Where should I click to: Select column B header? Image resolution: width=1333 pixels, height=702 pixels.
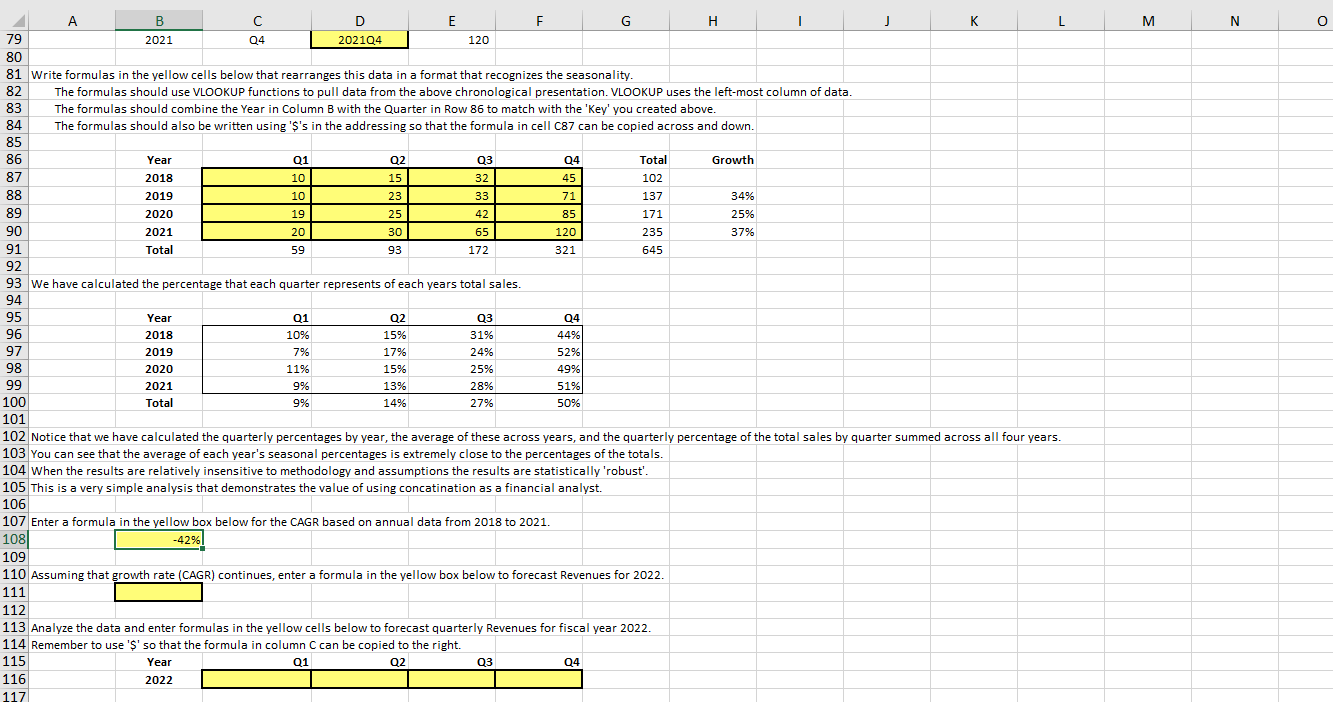158,19
